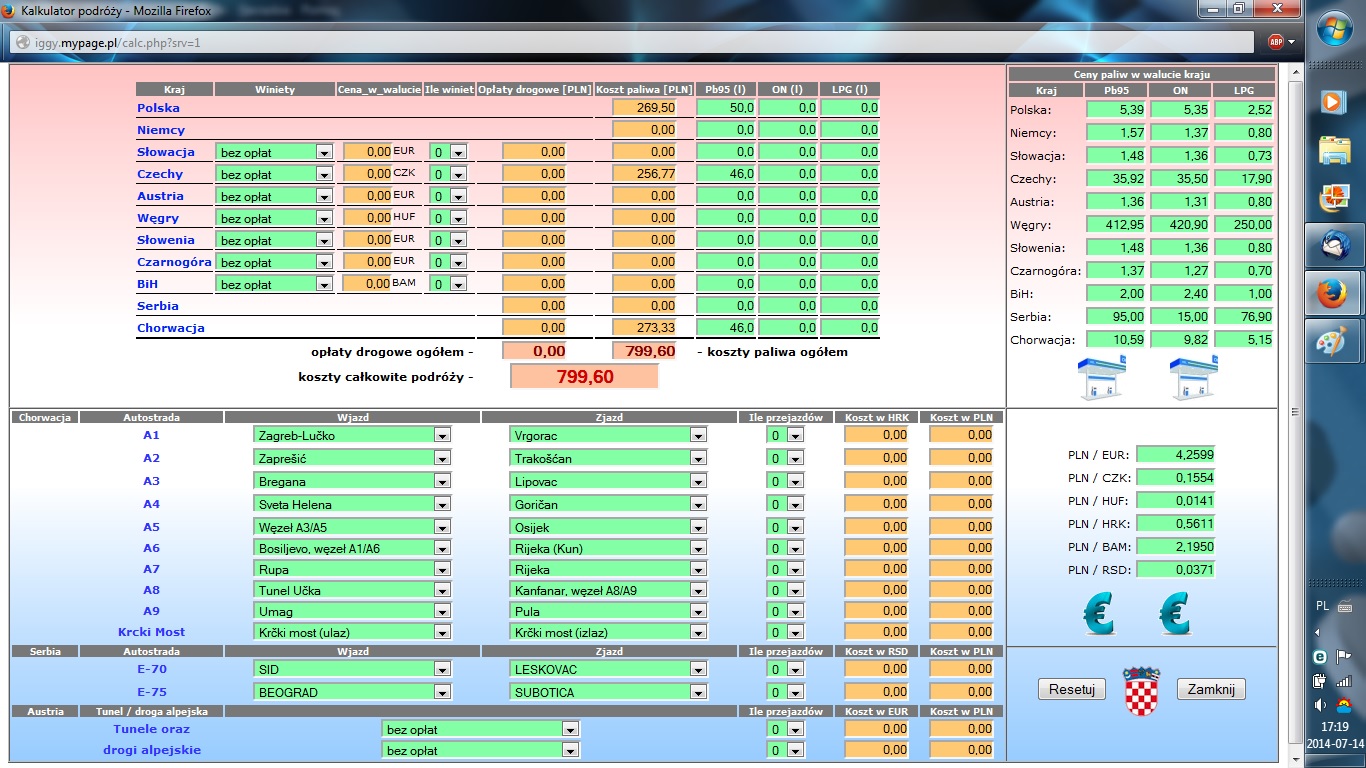Open Thunderbird from the taskbar
This screenshot has height=768, width=1366.
pyautogui.click(x=1334, y=245)
